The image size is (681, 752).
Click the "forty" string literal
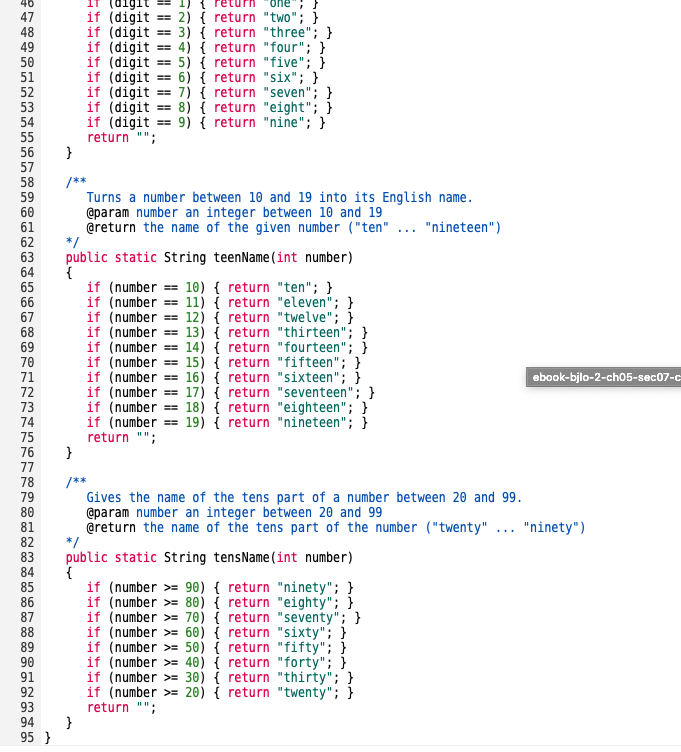pyautogui.click(x=301, y=662)
